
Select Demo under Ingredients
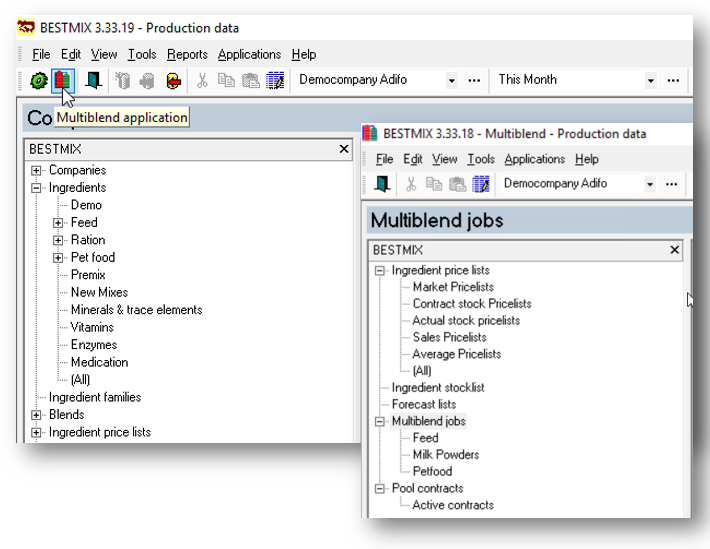86,205
